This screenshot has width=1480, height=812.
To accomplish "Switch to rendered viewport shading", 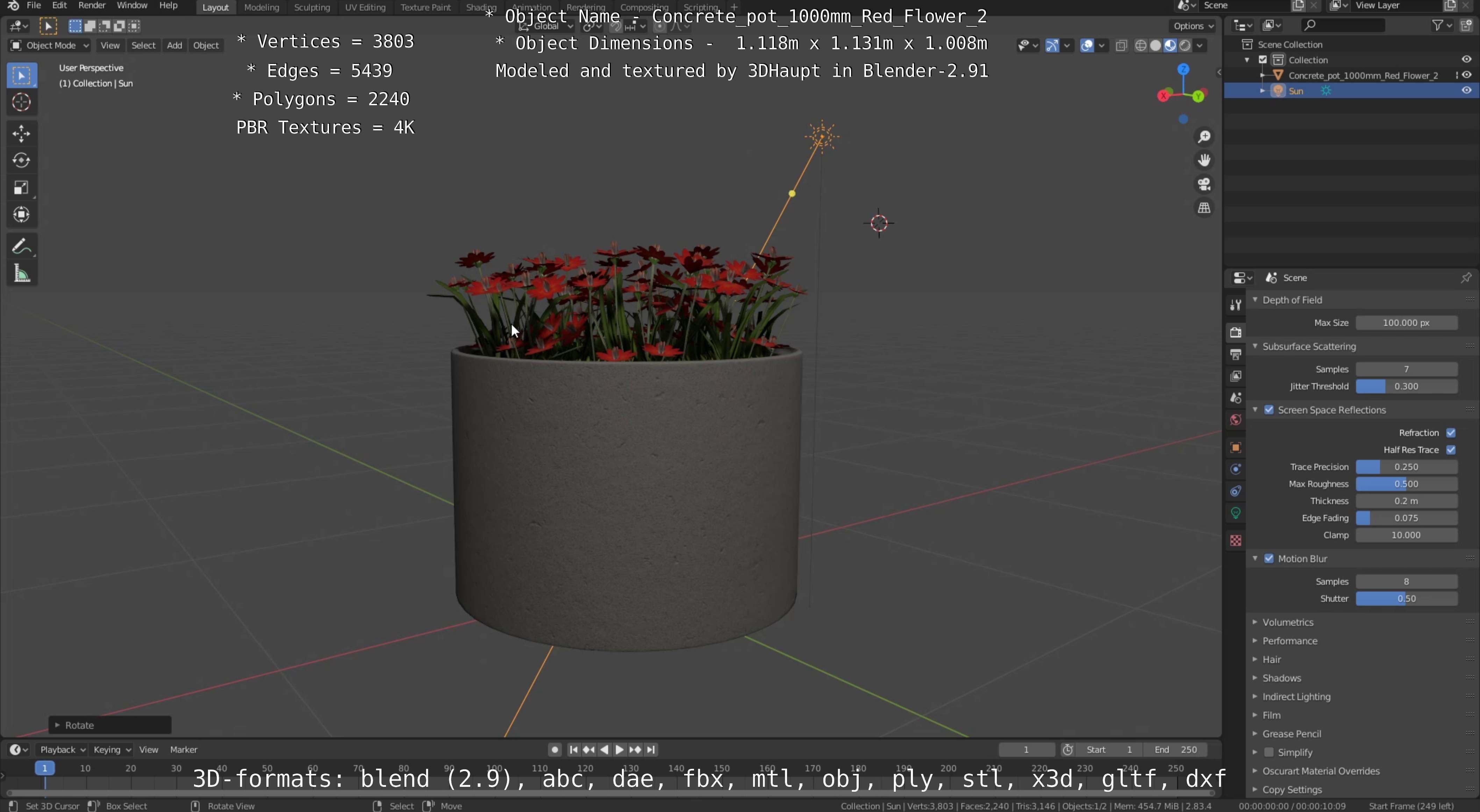I will (x=1185, y=45).
